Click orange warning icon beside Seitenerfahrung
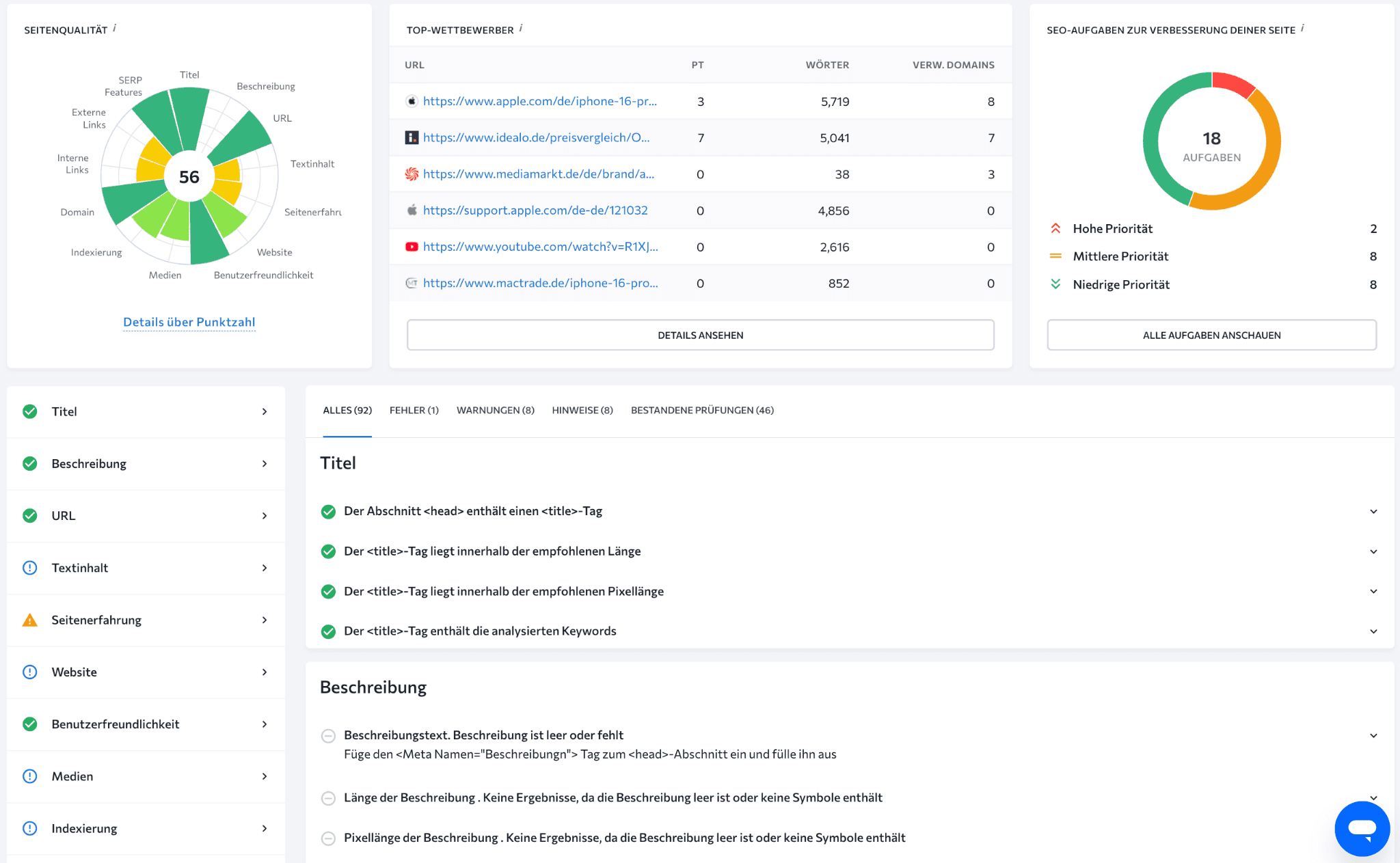1400x863 pixels. 30,620
